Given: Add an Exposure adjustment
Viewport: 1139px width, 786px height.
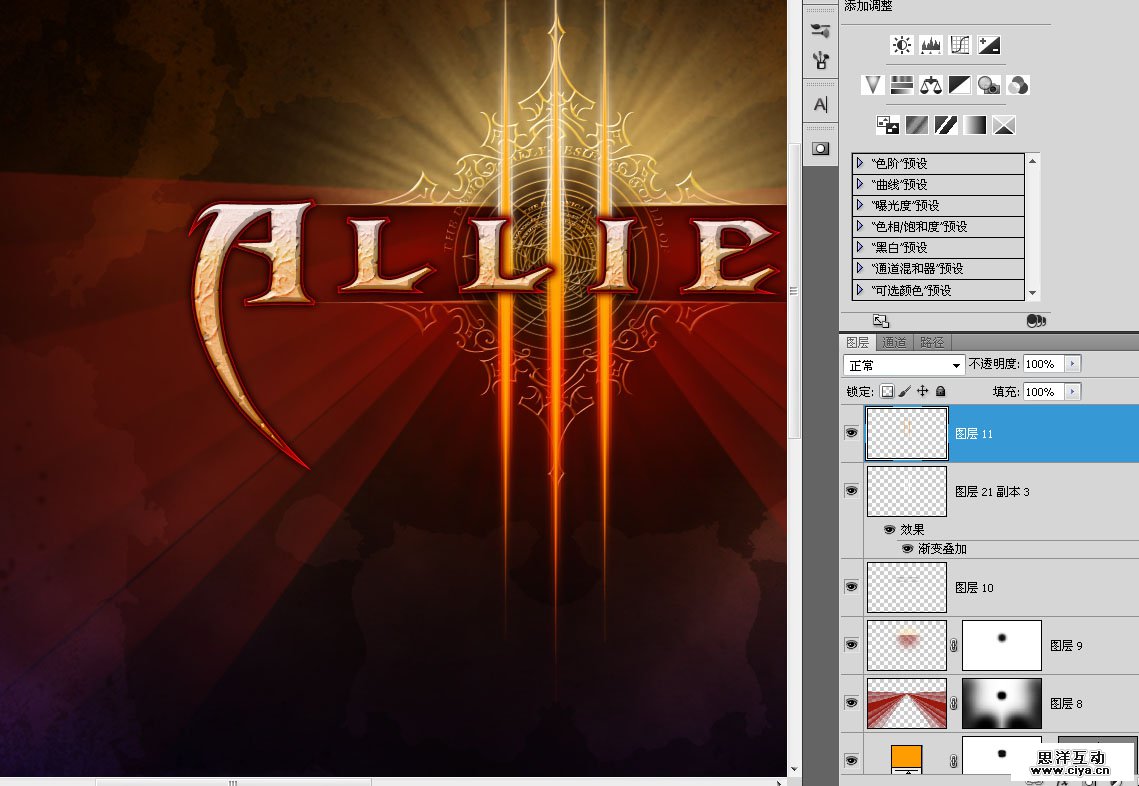Looking at the screenshot, I should (989, 45).
